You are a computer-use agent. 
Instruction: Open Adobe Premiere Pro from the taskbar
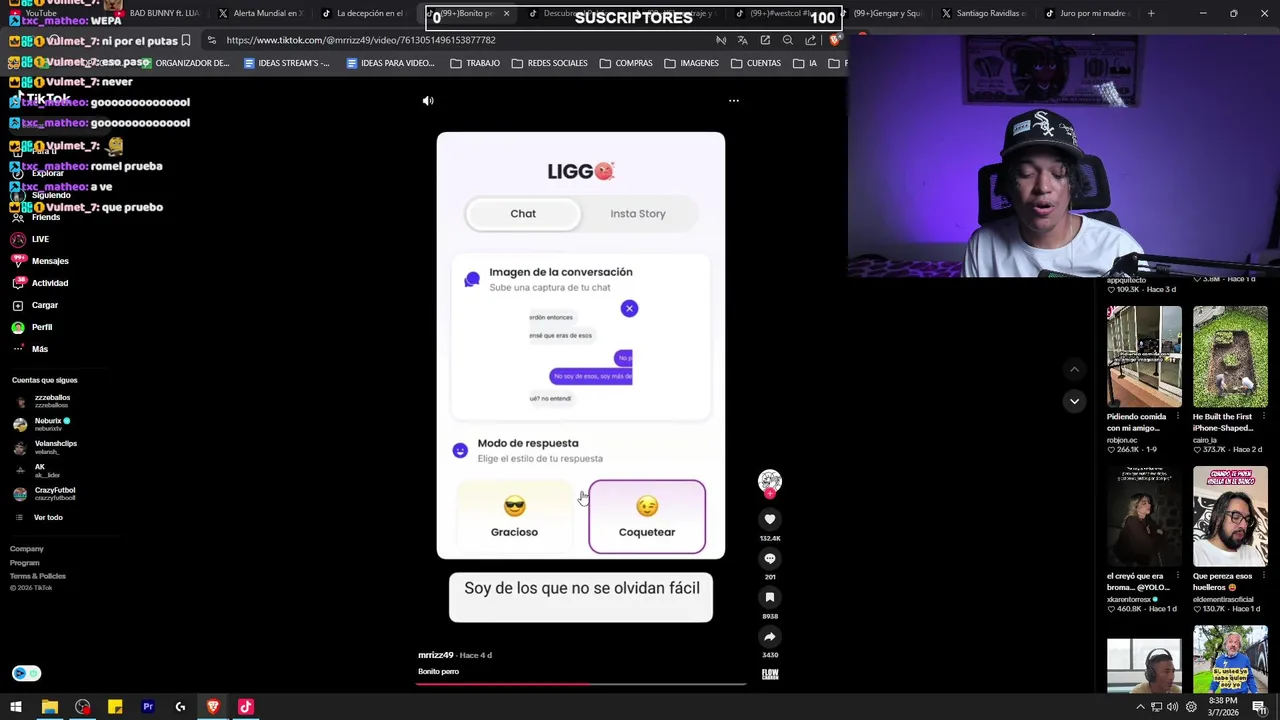148,707
